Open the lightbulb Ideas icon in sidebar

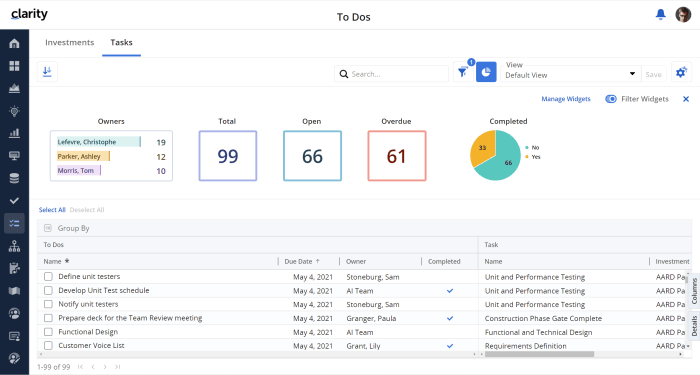(x=14, y=111)
